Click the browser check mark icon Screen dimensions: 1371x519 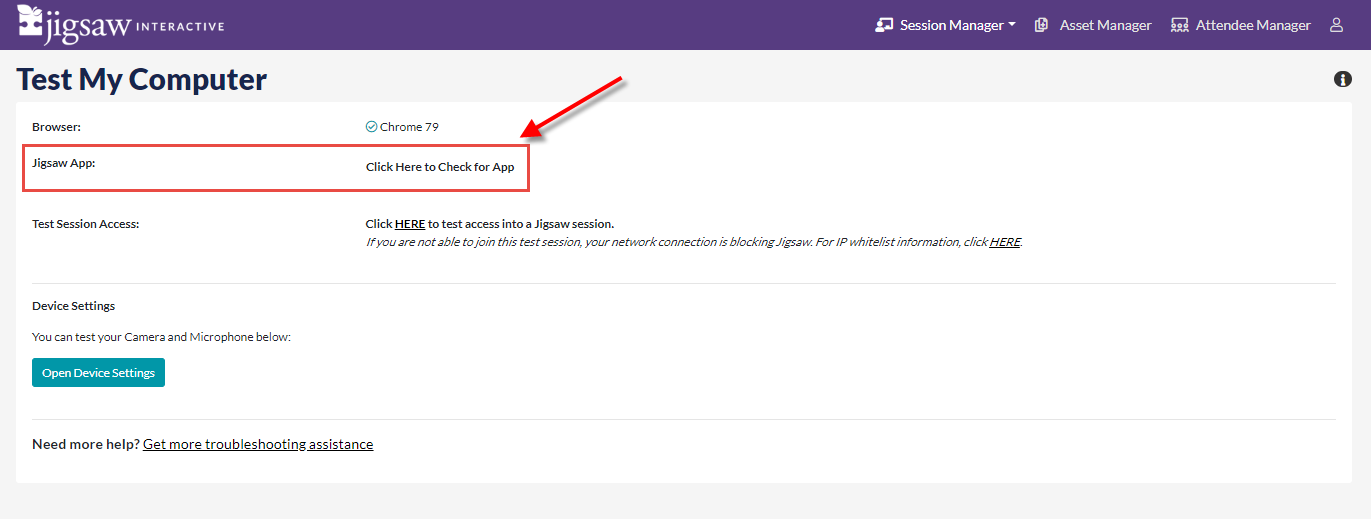click(371, 127)
